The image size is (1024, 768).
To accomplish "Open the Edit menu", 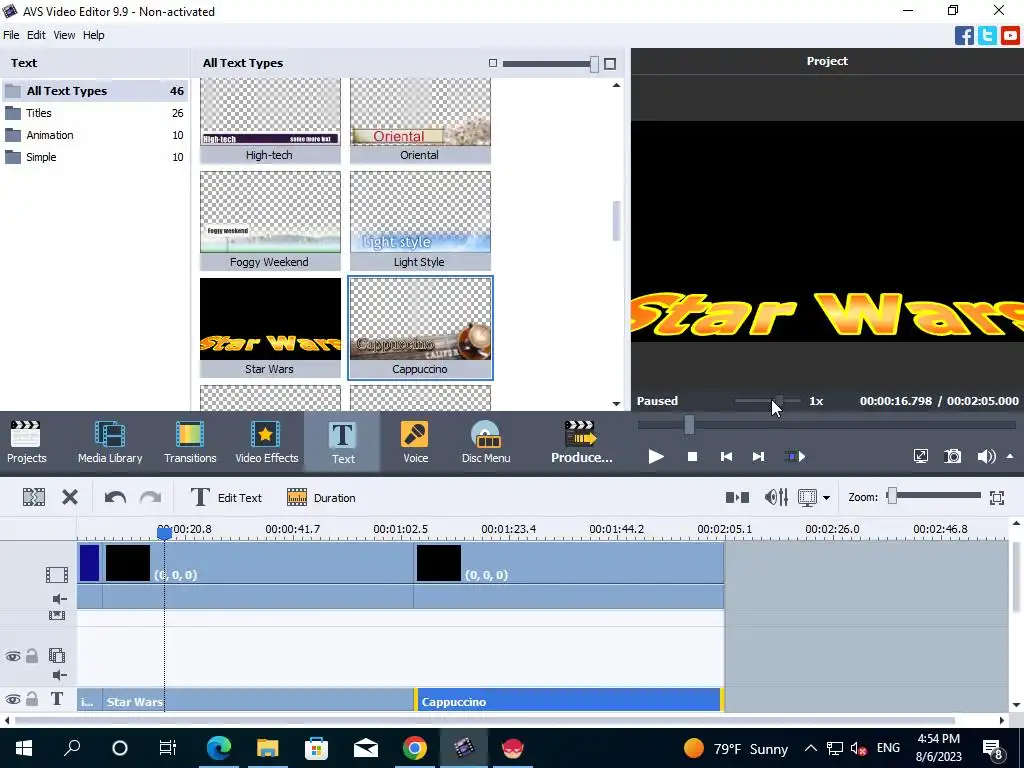I will point(36,35).
